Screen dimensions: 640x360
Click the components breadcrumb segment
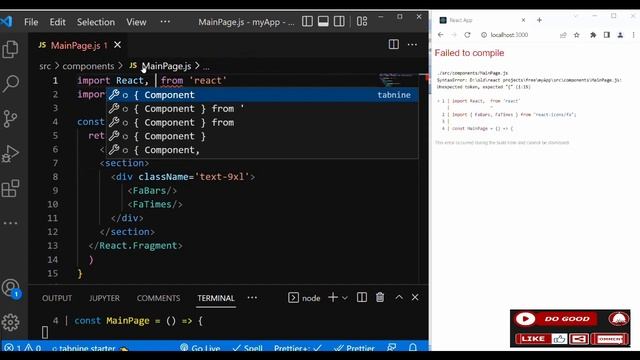[x=88, y=66]
